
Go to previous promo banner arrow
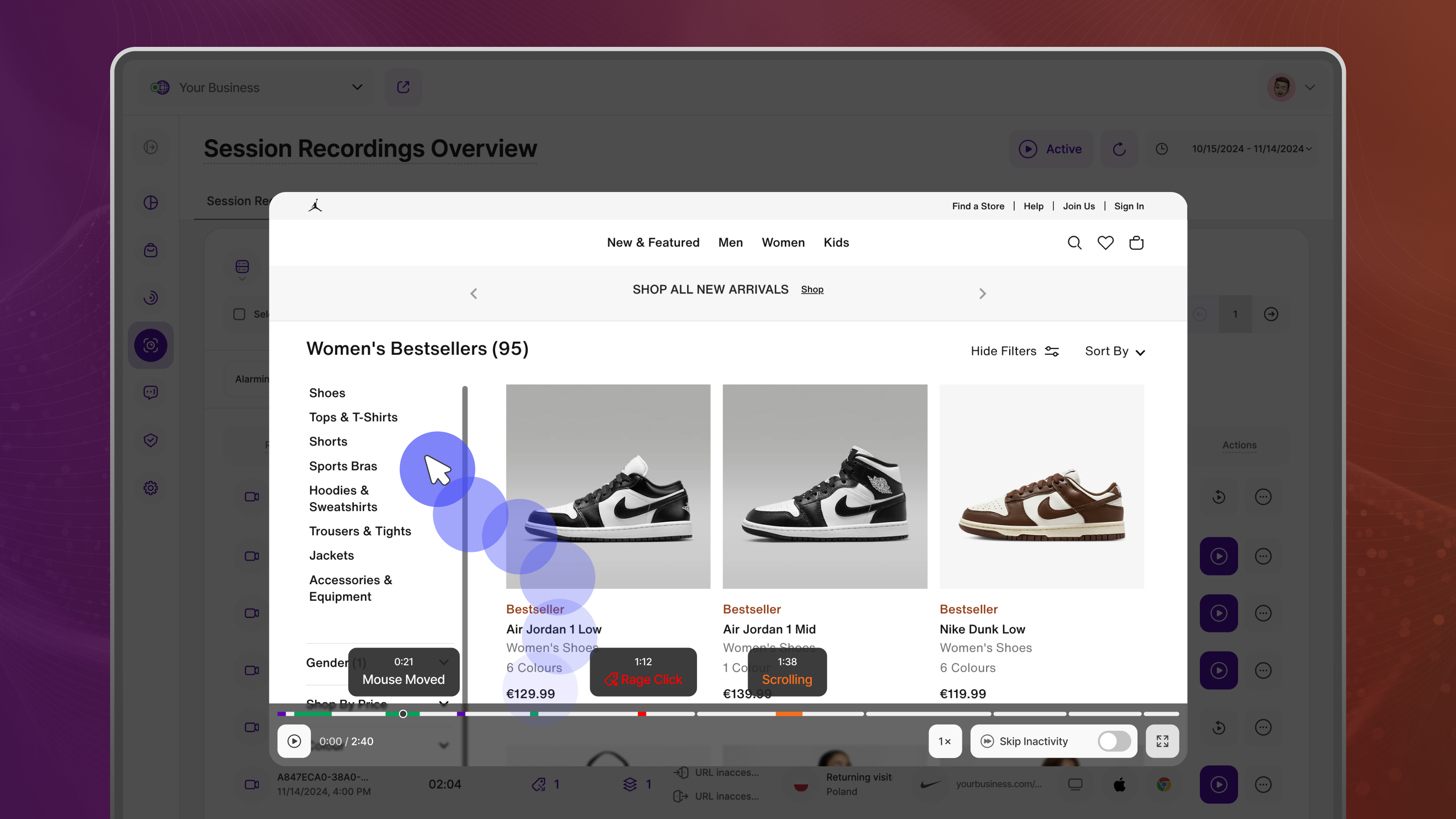(x=474, y=293)
